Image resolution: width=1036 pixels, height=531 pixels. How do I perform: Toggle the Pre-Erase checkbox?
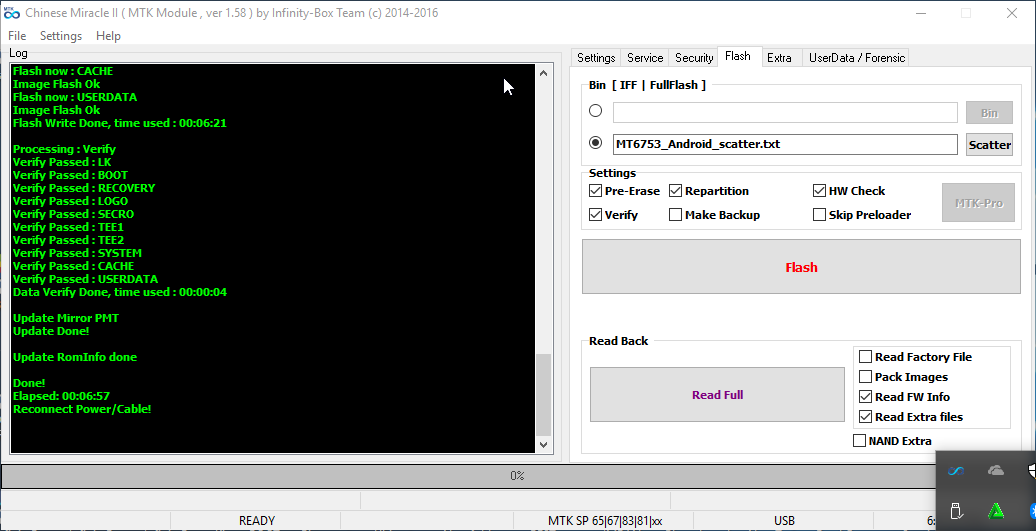click(595, 191)
